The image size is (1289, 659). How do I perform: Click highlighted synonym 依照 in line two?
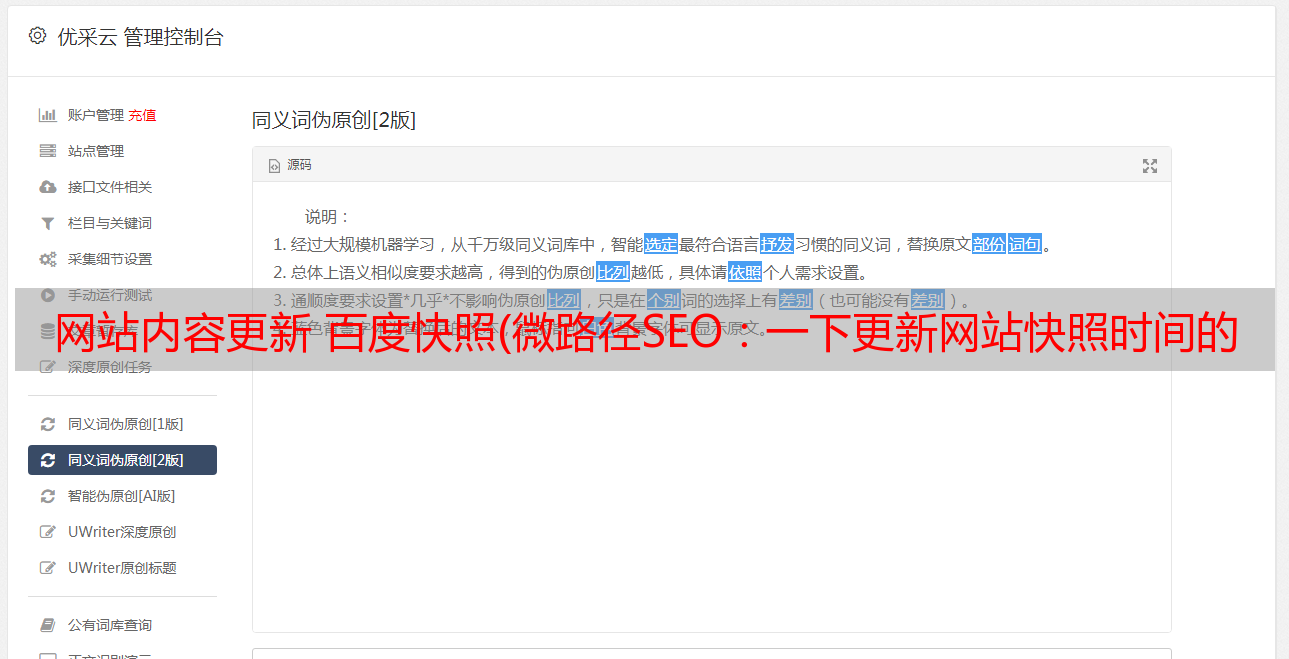(745, 272)
